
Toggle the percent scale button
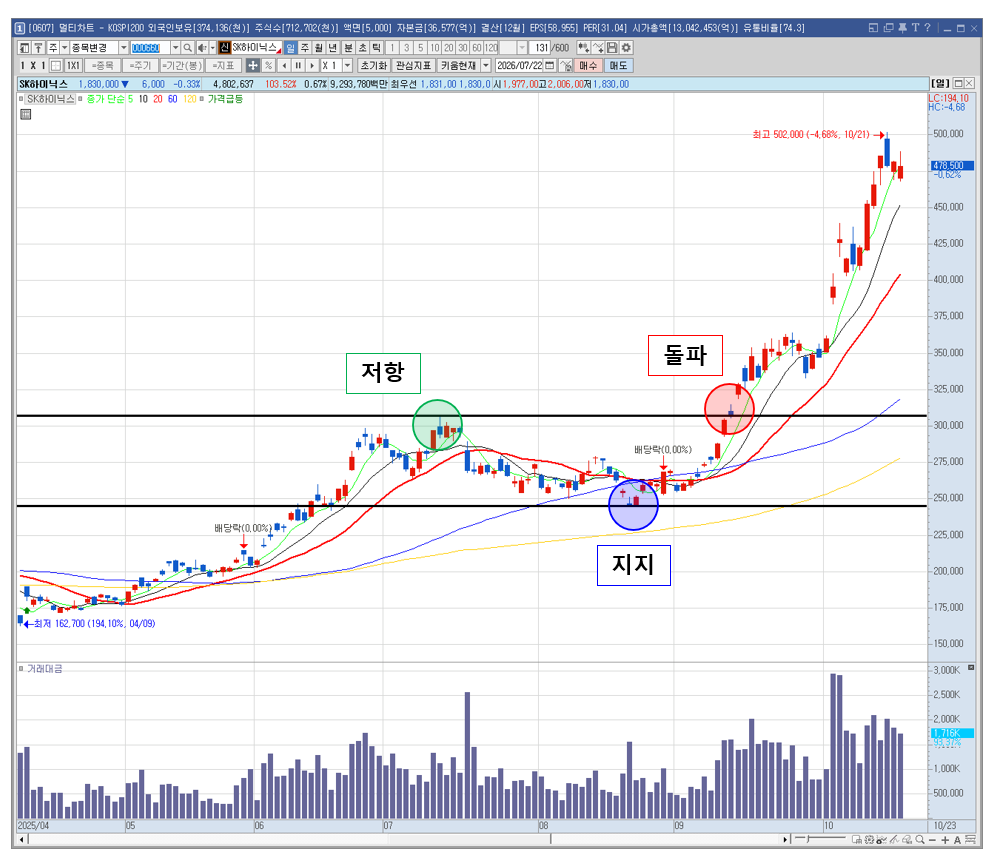pos(269,66)
